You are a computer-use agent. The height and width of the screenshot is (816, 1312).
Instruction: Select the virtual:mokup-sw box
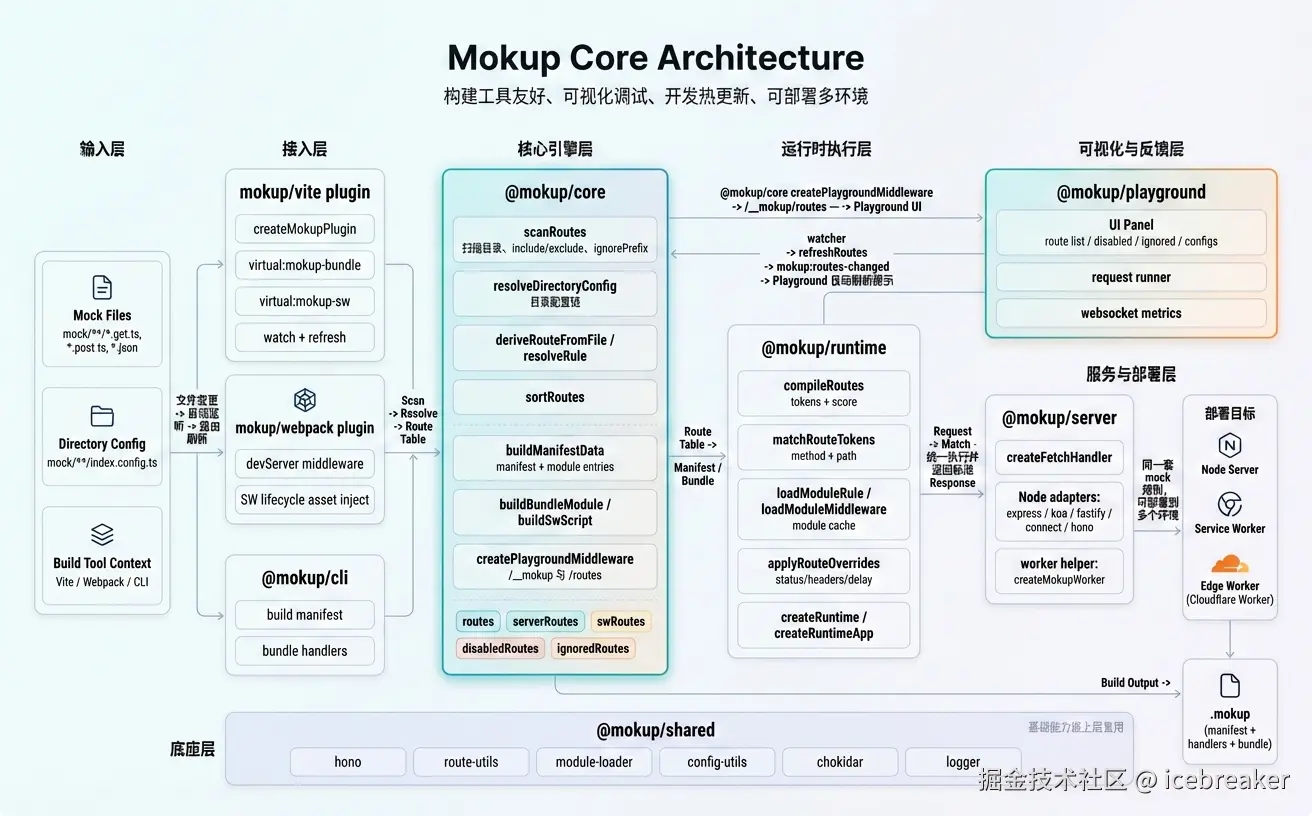[305, 301]
